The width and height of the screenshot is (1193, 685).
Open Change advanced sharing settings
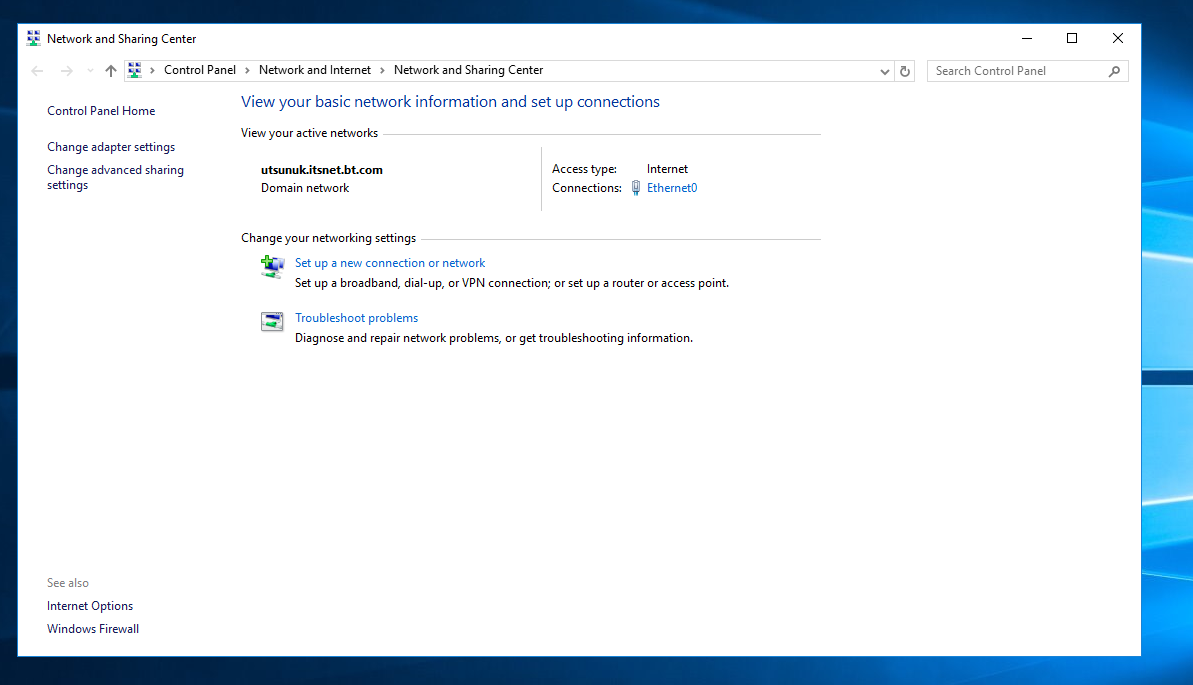[x=116, y=177]
